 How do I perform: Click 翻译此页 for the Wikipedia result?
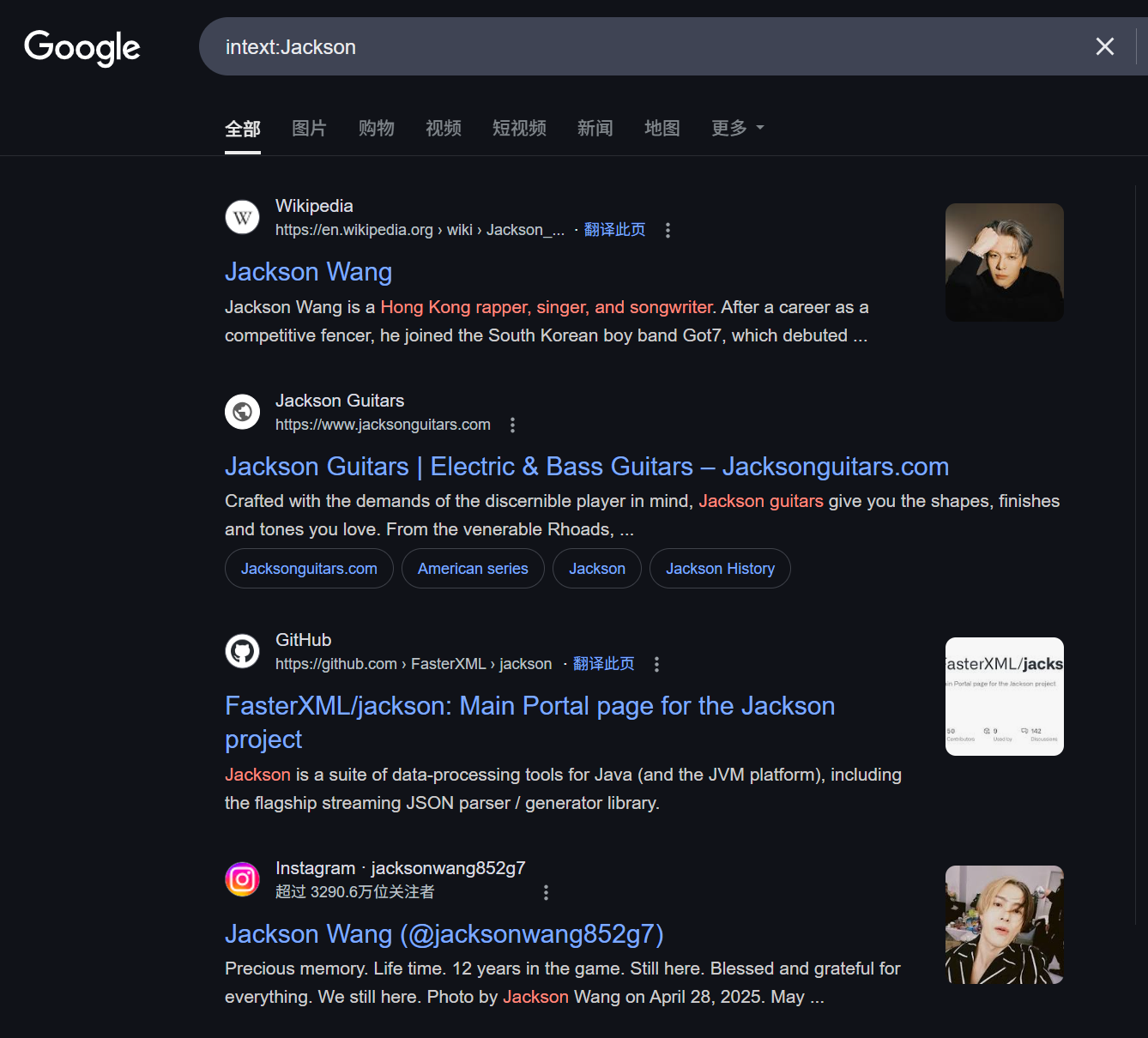(614, 230)
